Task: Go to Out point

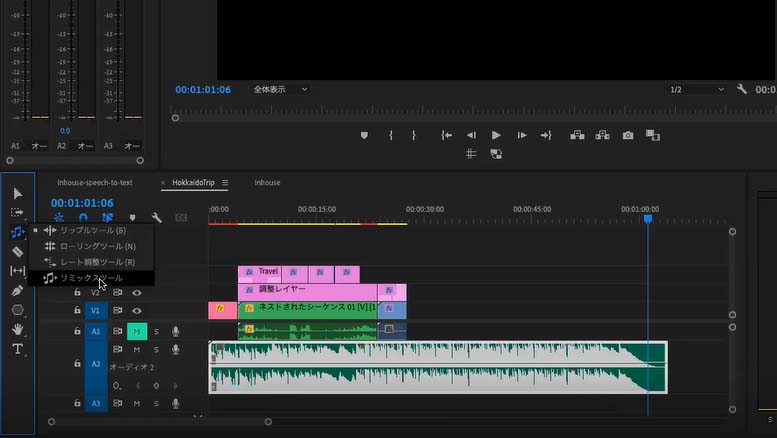Action: tap(546, 135)
